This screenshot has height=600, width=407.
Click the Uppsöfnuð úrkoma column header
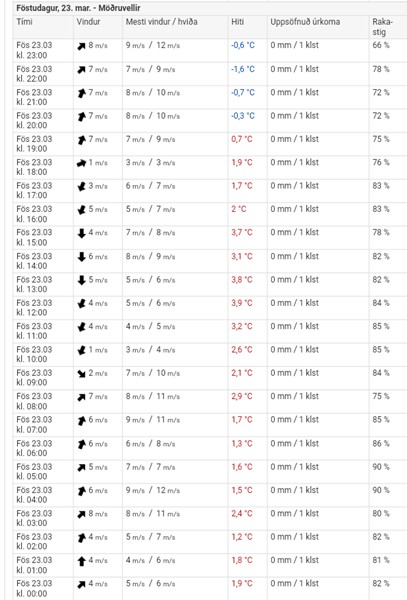coord(305,22)
